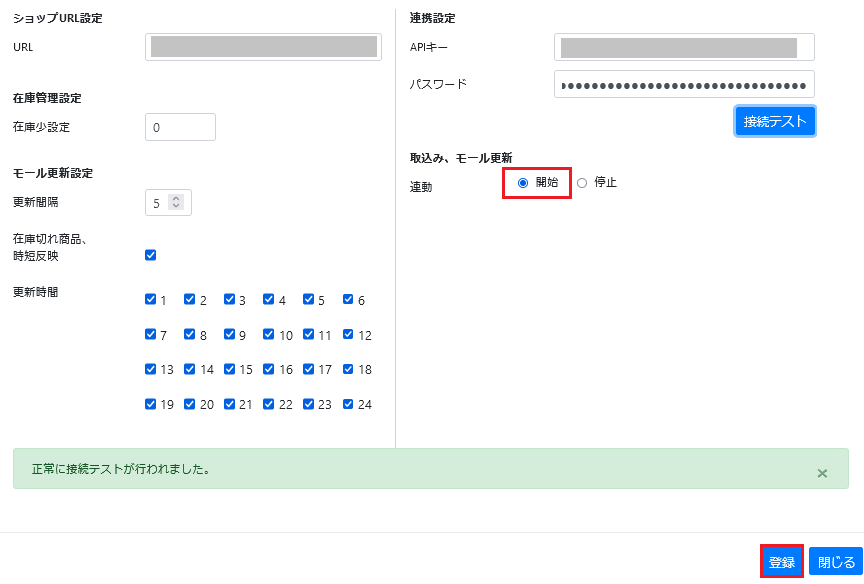Toggle update hour 8 checkbox
Image resolution: width=864 pixels, height=584 pixels.
190,334
